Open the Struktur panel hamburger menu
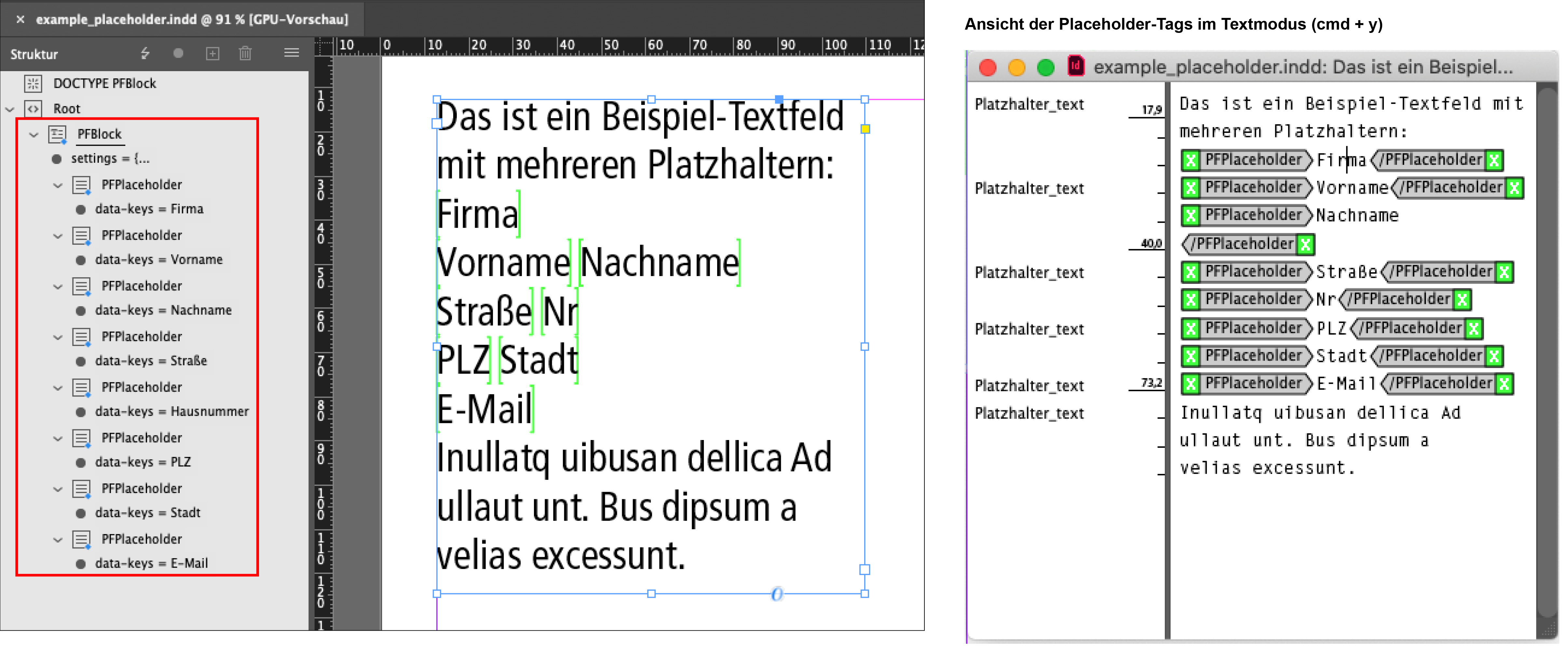1568x661 pixels. point(292,54)
